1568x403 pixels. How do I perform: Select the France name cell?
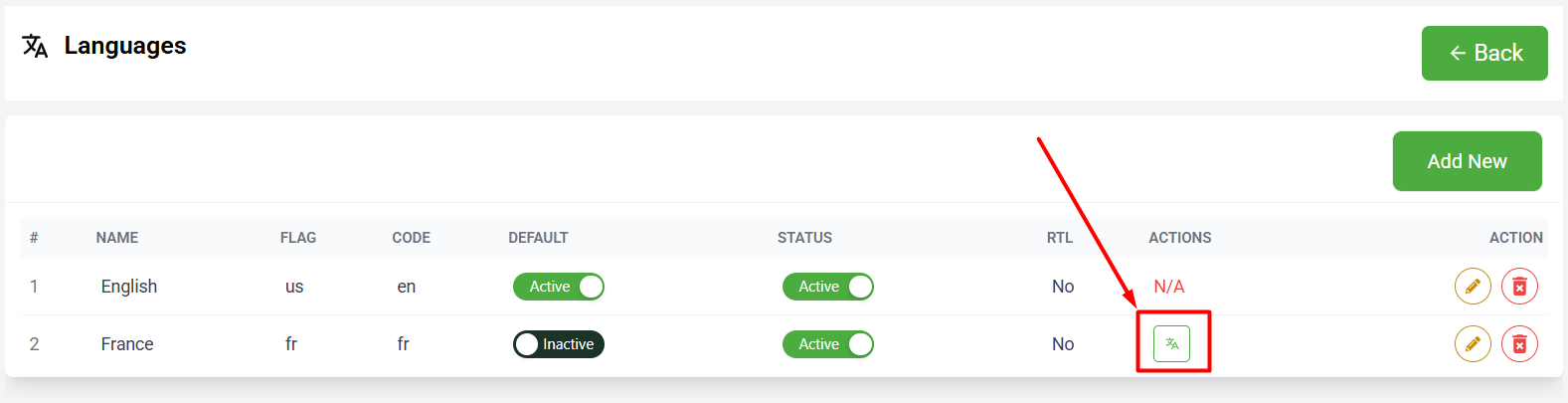click(x=127, y=344)
